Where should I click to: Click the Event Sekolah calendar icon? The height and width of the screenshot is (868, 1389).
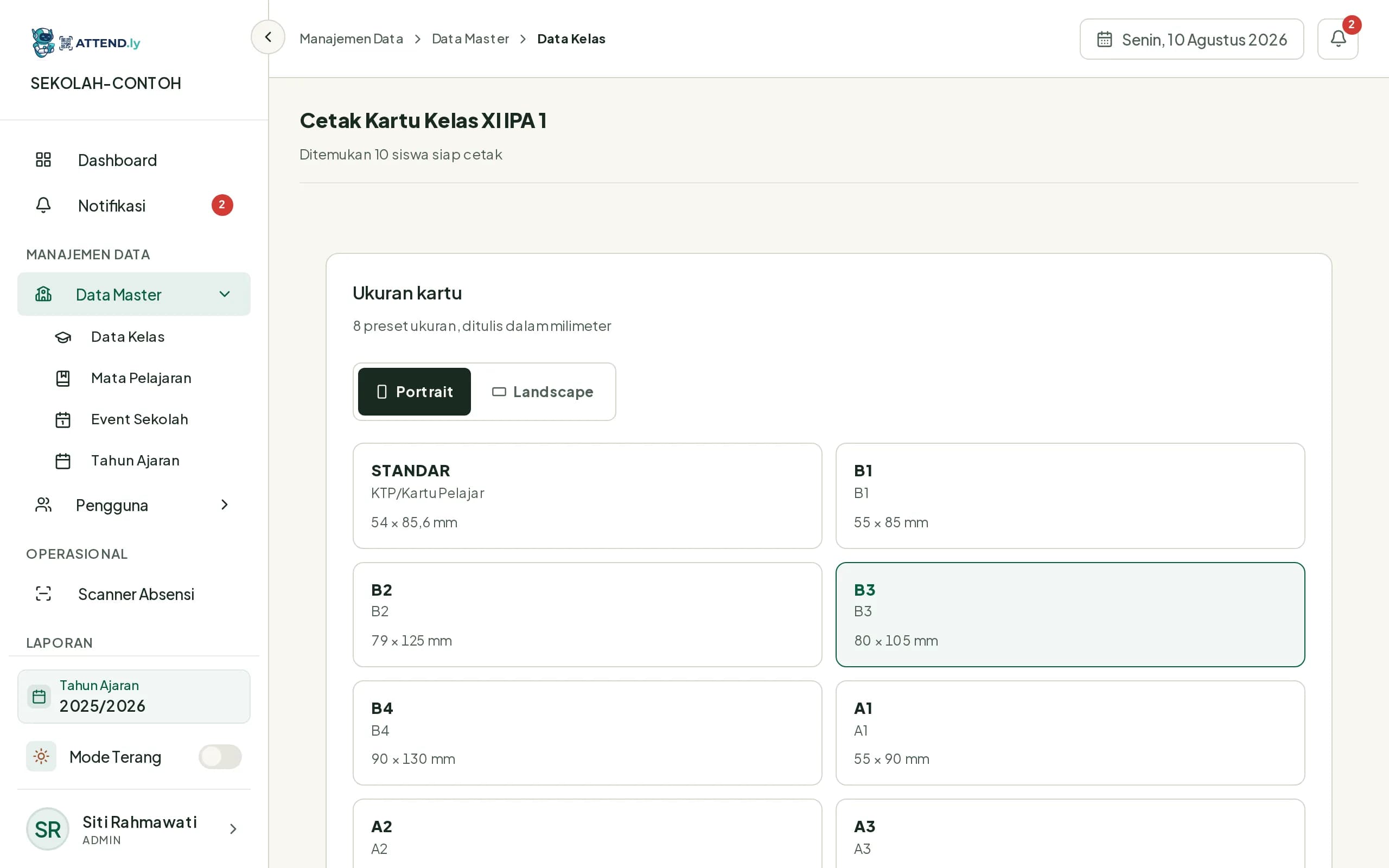click(63, 420)
